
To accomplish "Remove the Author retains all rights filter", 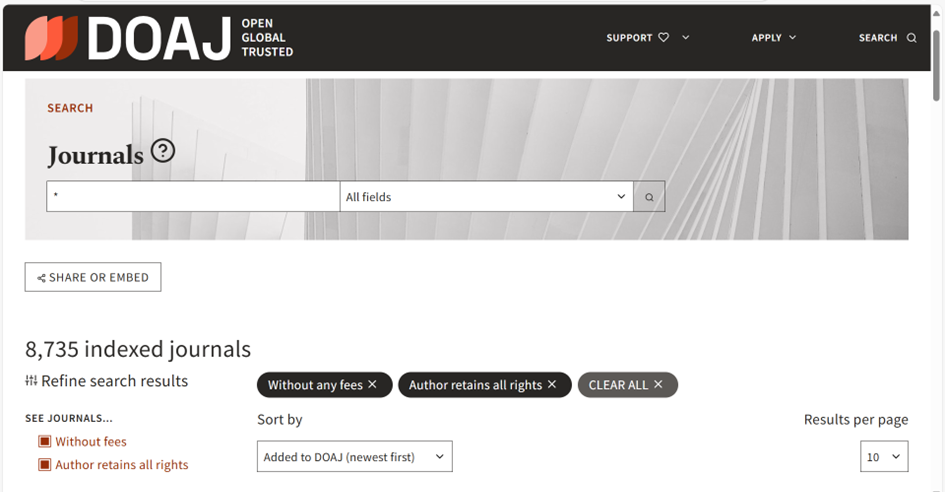I will [551, 384].
